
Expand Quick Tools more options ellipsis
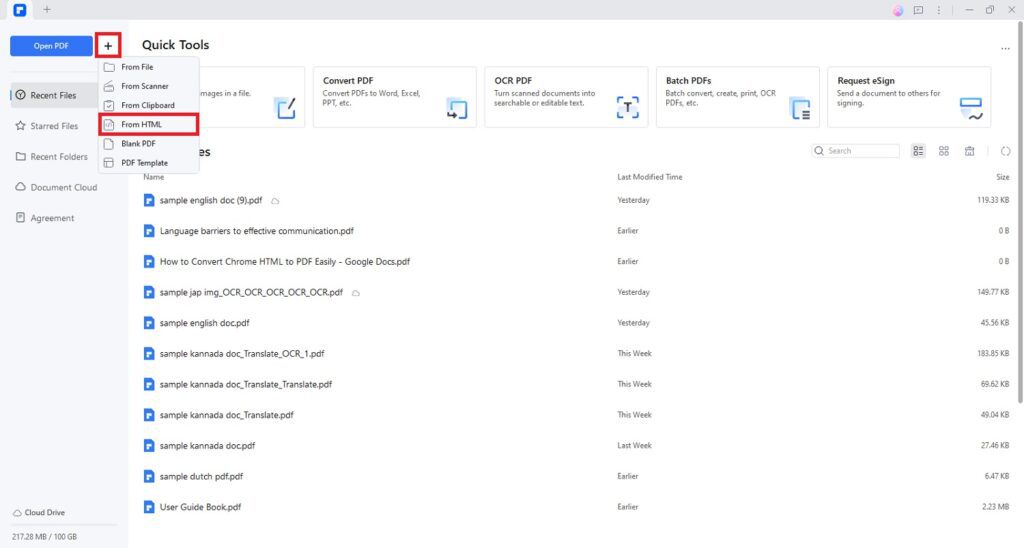pos(1005,47)
